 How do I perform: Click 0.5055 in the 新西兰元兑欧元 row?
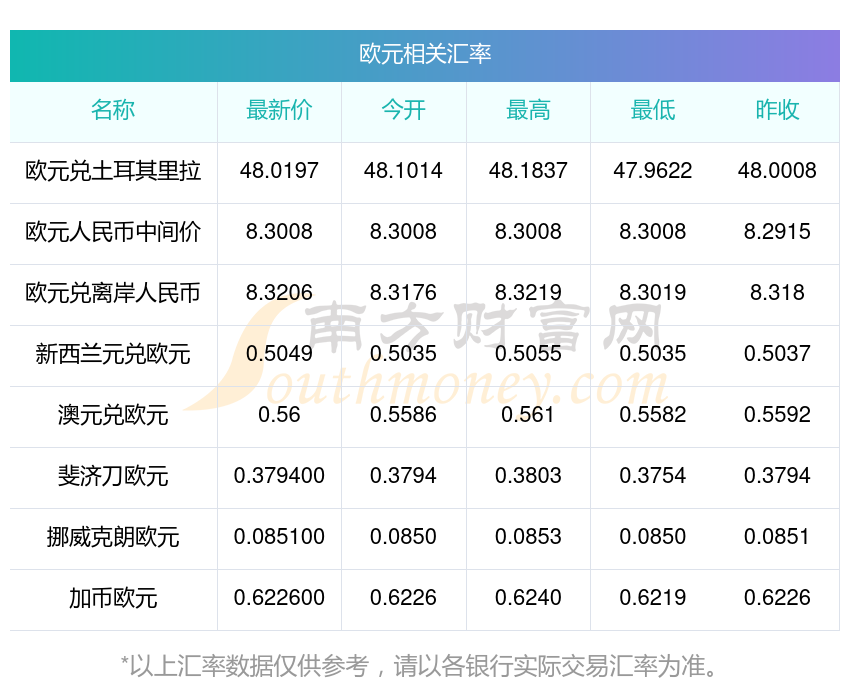(528, 354)
